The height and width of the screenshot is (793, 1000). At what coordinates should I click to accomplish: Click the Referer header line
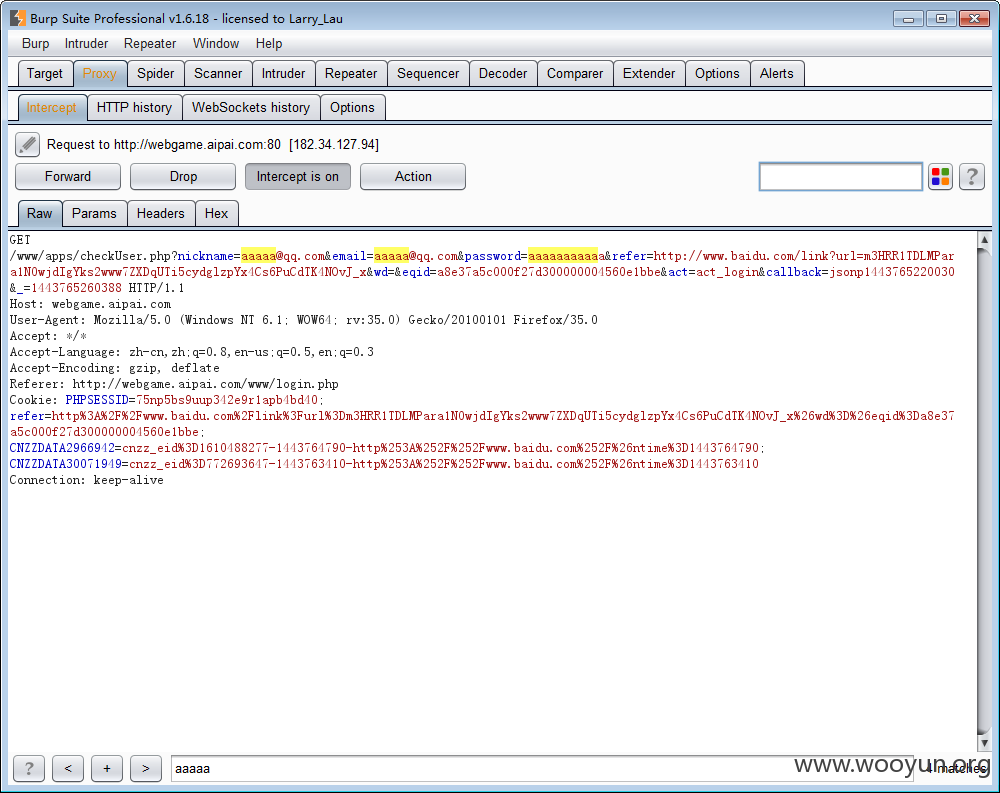click(173, 384)
